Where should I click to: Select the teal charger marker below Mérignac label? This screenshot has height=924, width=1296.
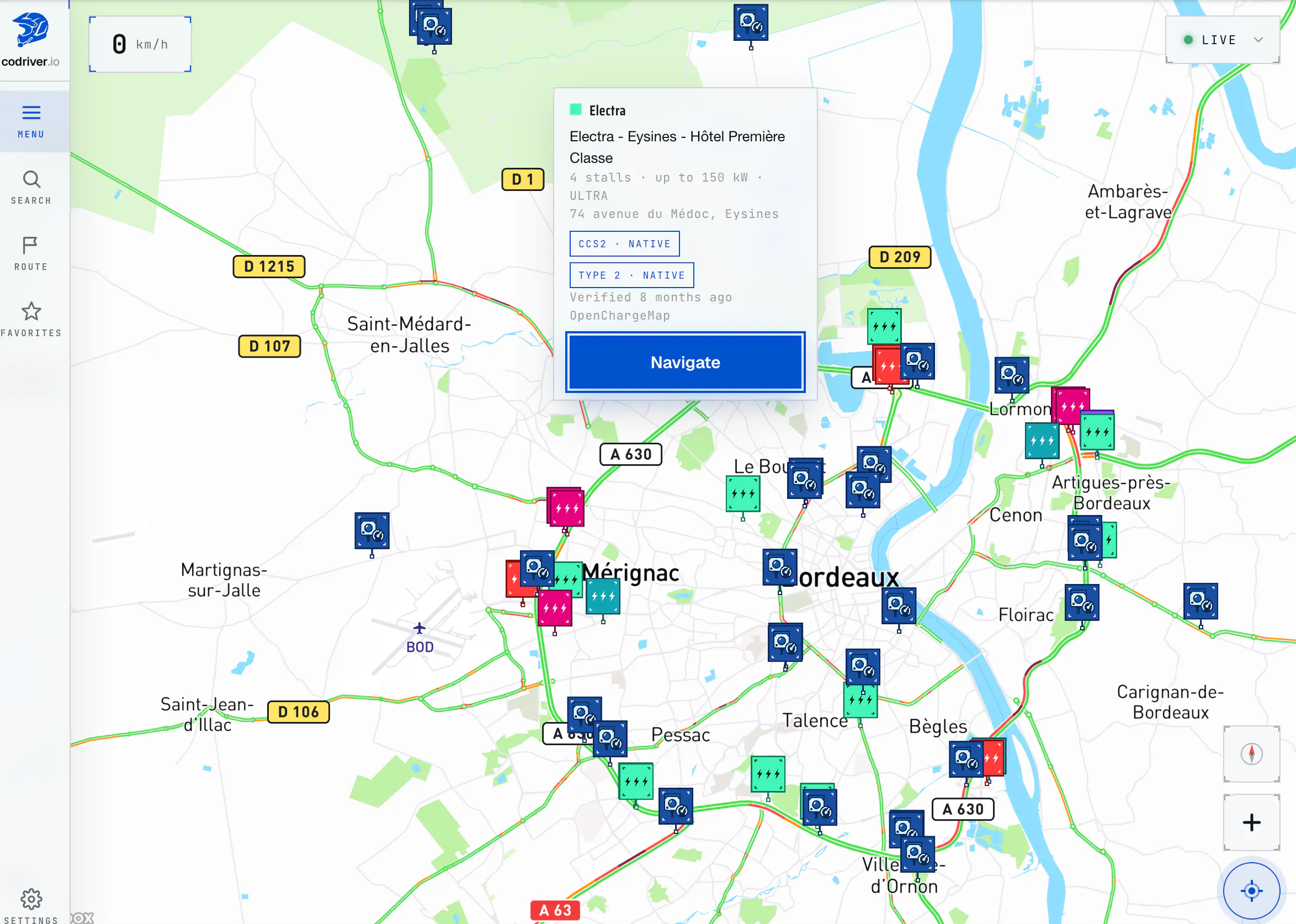click(x=603, y=596)
